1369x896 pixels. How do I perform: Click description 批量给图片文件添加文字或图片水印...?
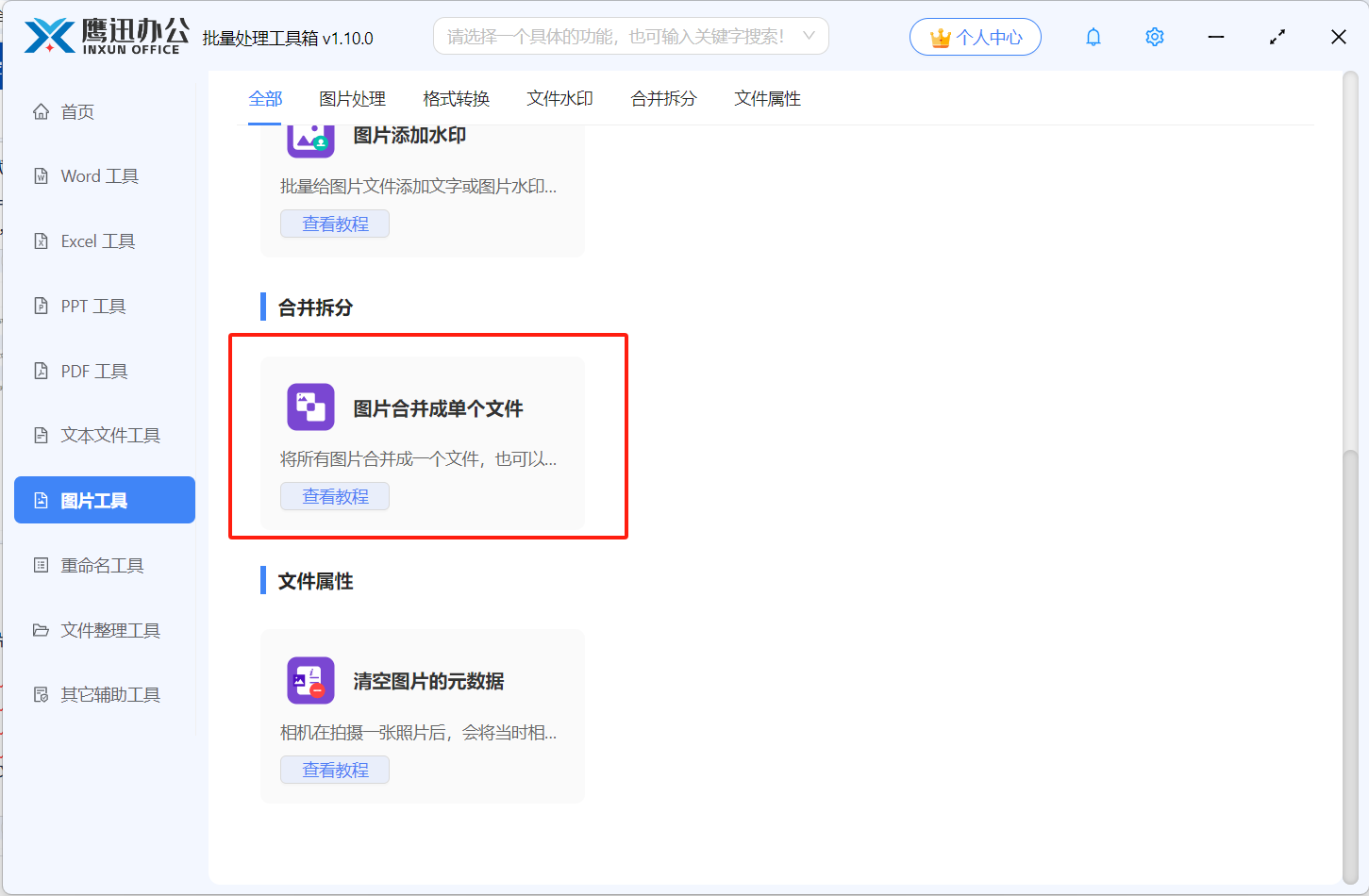[x=418, y=187]
